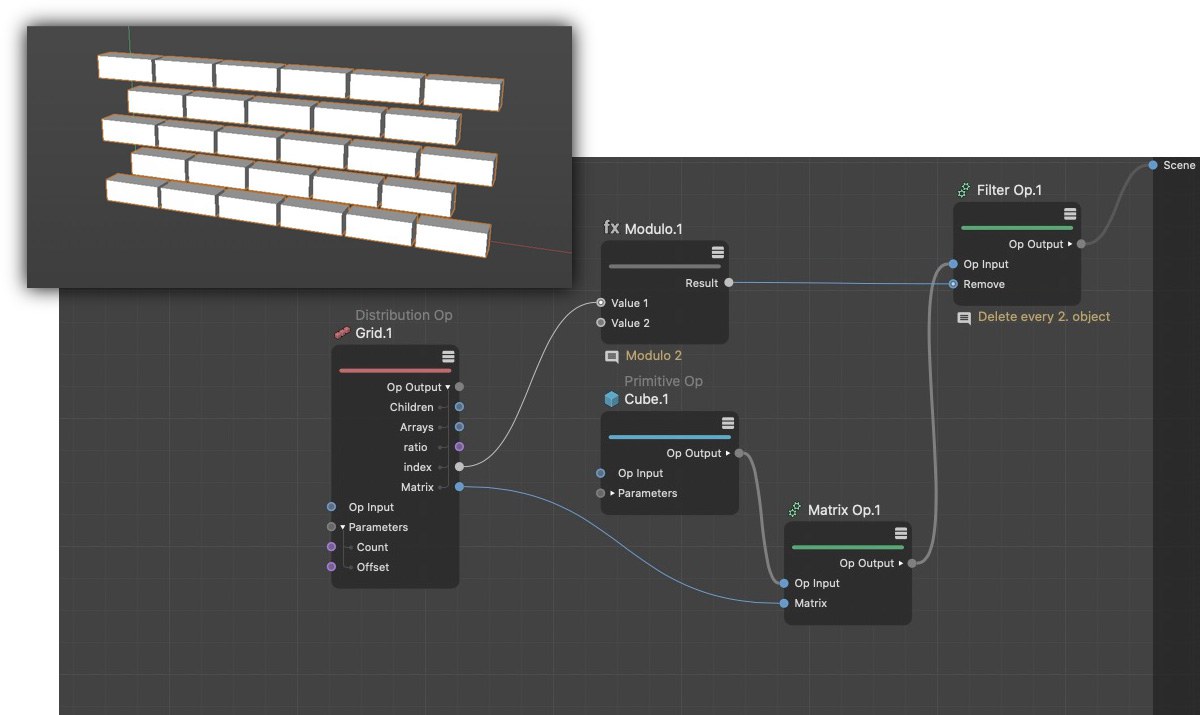Expand the Op Output dropdown on Grid.1
The image size is (1200, 715).
448,387
